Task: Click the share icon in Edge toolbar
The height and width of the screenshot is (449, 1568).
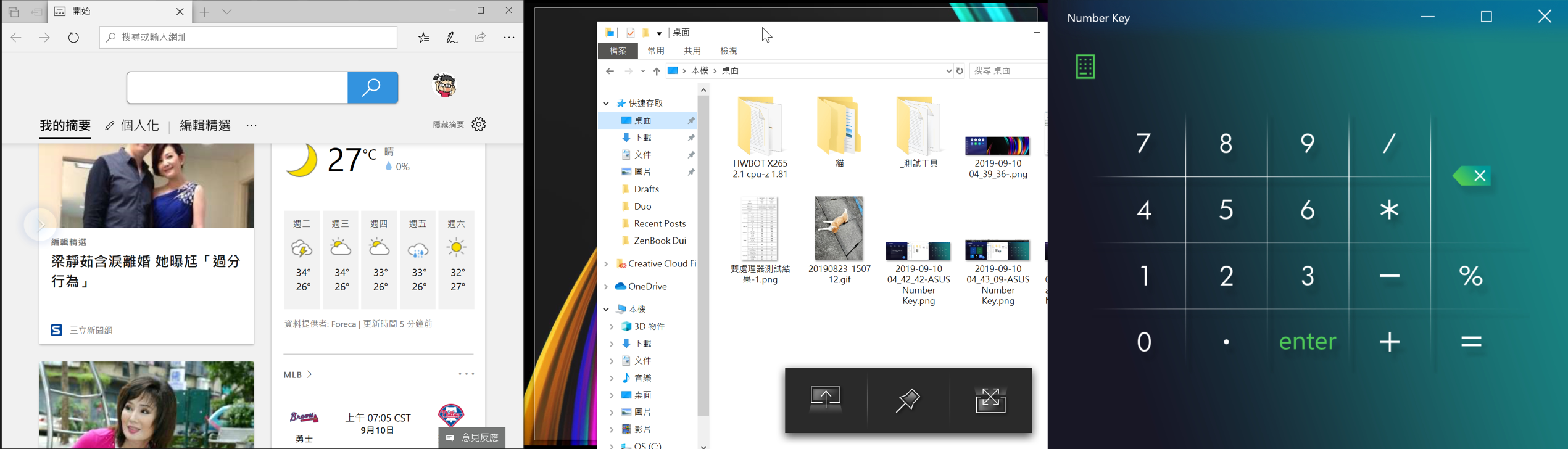Action: pos(480,38)
